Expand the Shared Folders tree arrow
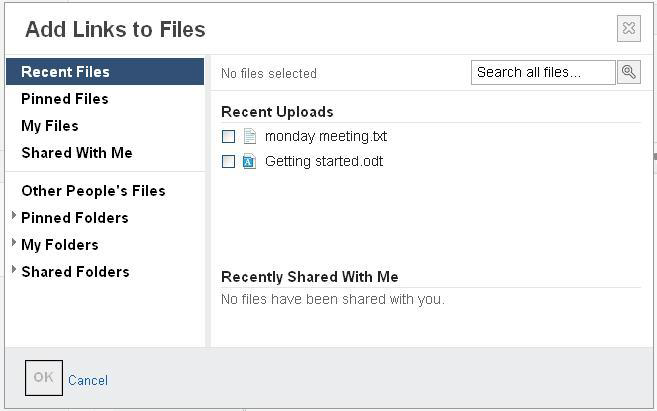 (14, 269)
